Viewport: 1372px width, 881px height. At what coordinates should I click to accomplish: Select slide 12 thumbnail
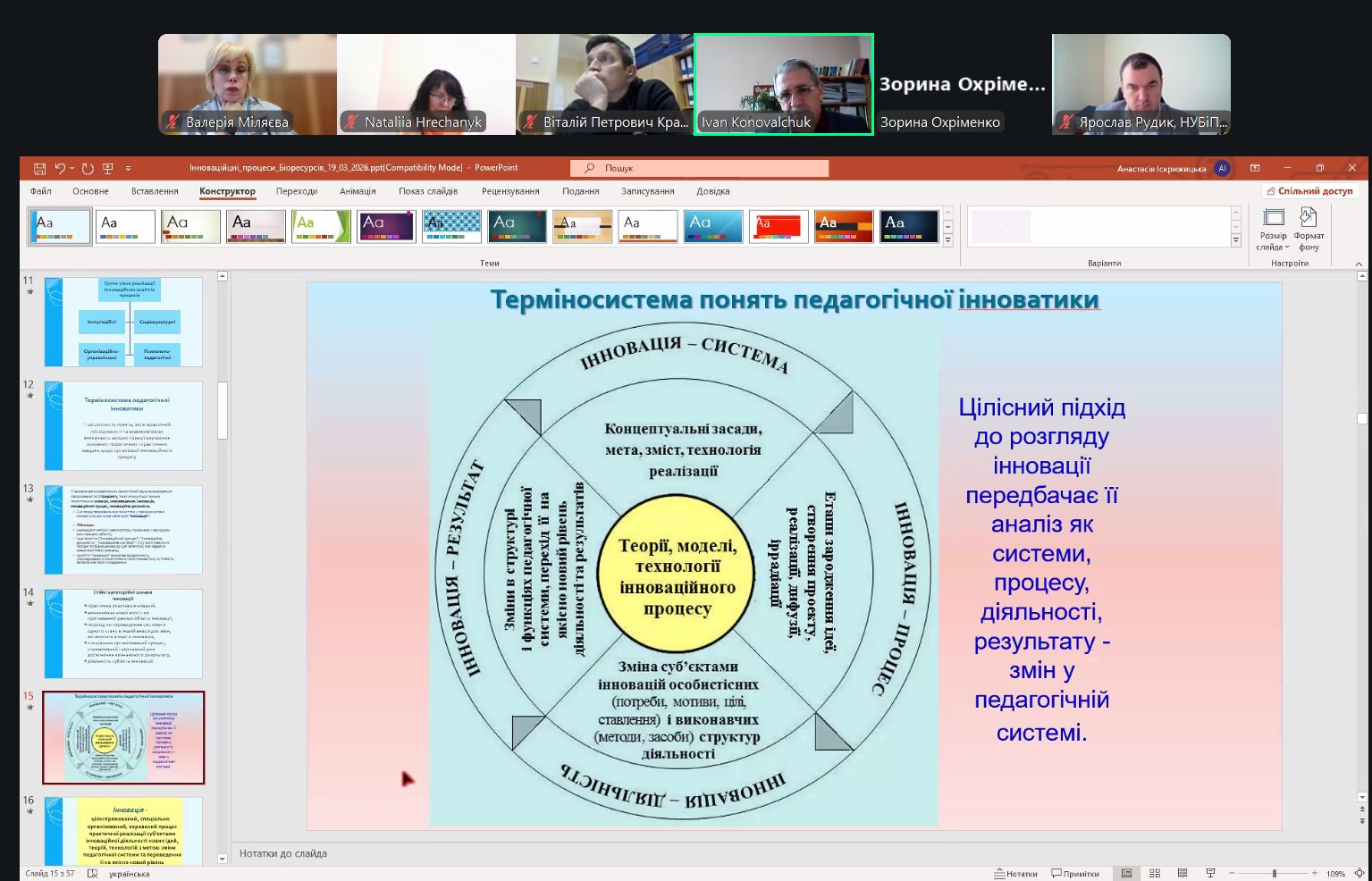coord(123,425)
